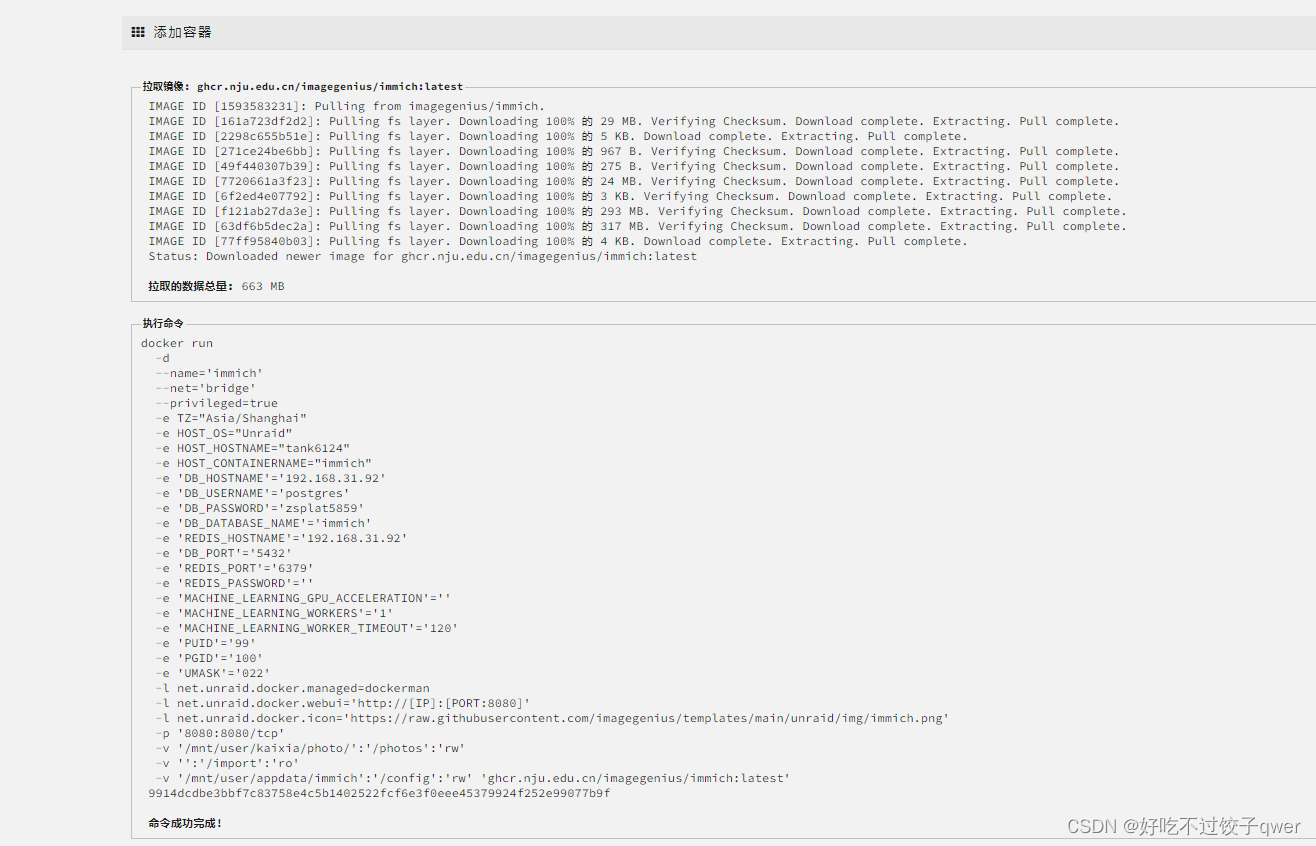Click the log line for IMAGE ID 6f2ed4e07792
Viewport: 1316px width, 846px height.
point(630,196)
